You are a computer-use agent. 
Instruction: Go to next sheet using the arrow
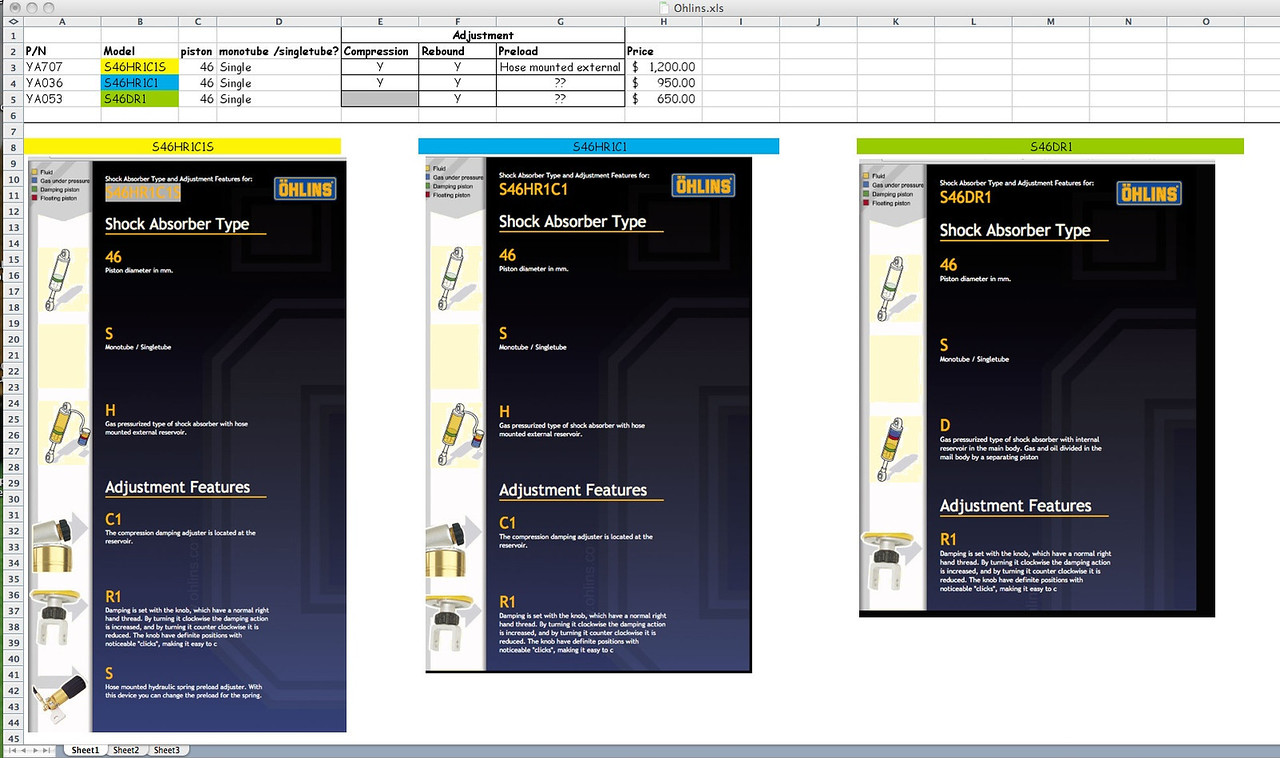coord(36,750)
